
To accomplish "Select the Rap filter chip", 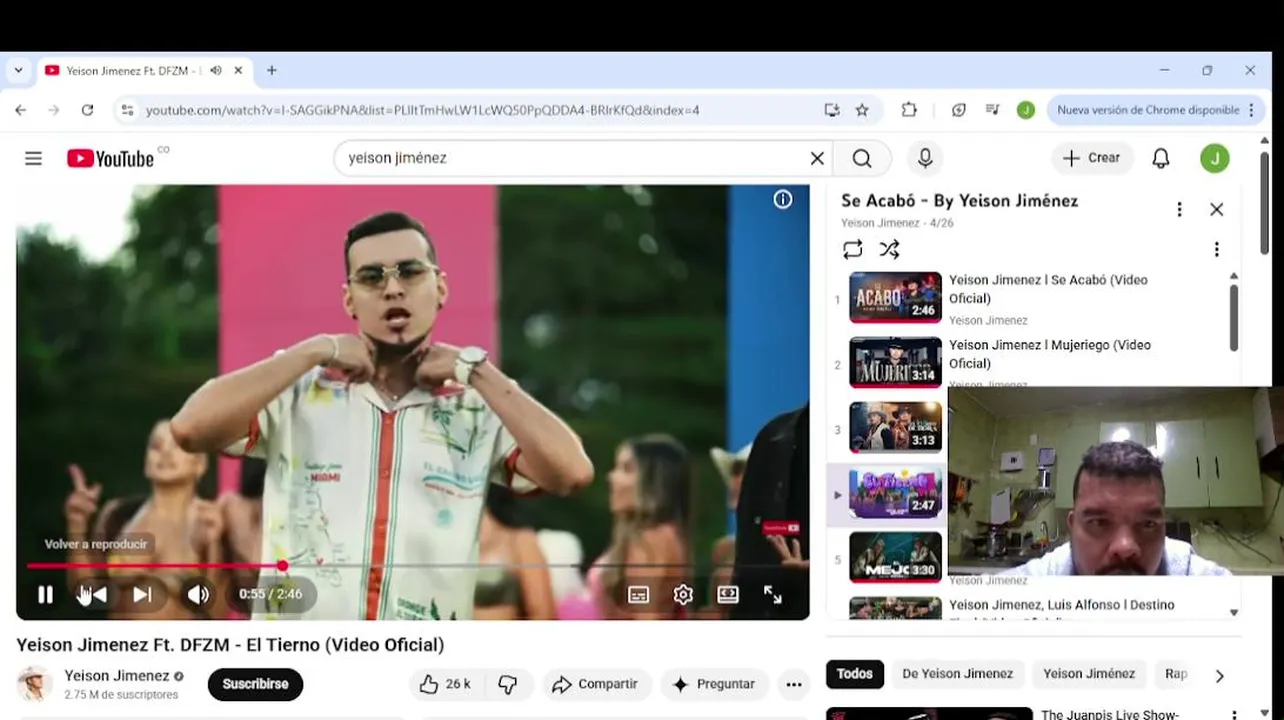I will pos(1176,674).
